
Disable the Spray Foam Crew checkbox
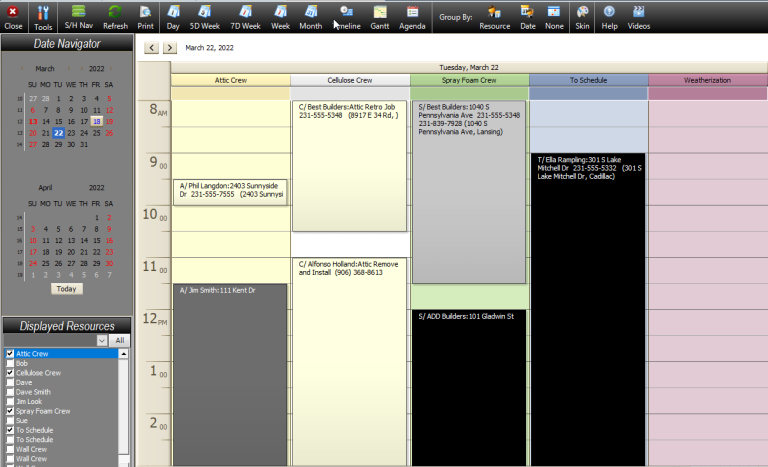click(10, 411)
